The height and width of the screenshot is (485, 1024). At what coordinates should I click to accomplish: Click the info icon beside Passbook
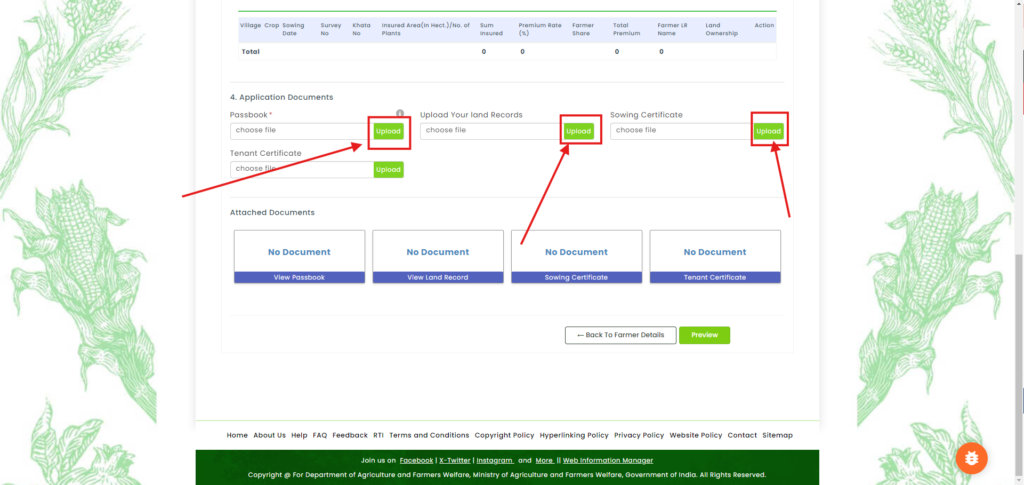coord(400,114)
